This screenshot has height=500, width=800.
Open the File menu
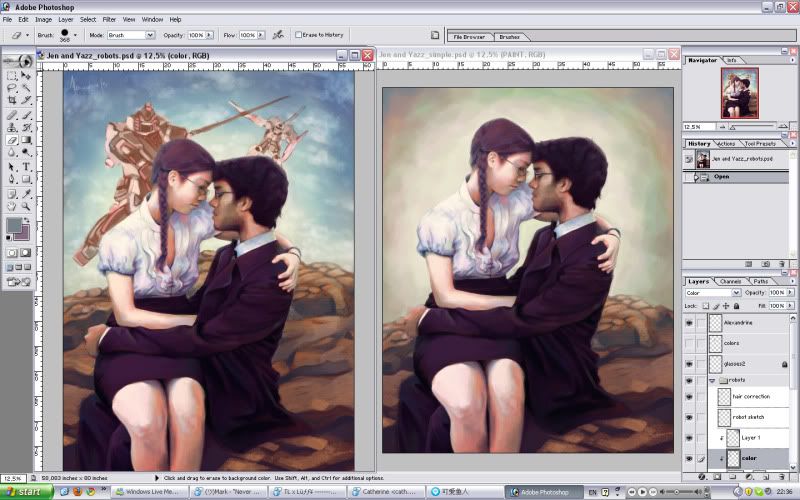click(x=7, y=19)
